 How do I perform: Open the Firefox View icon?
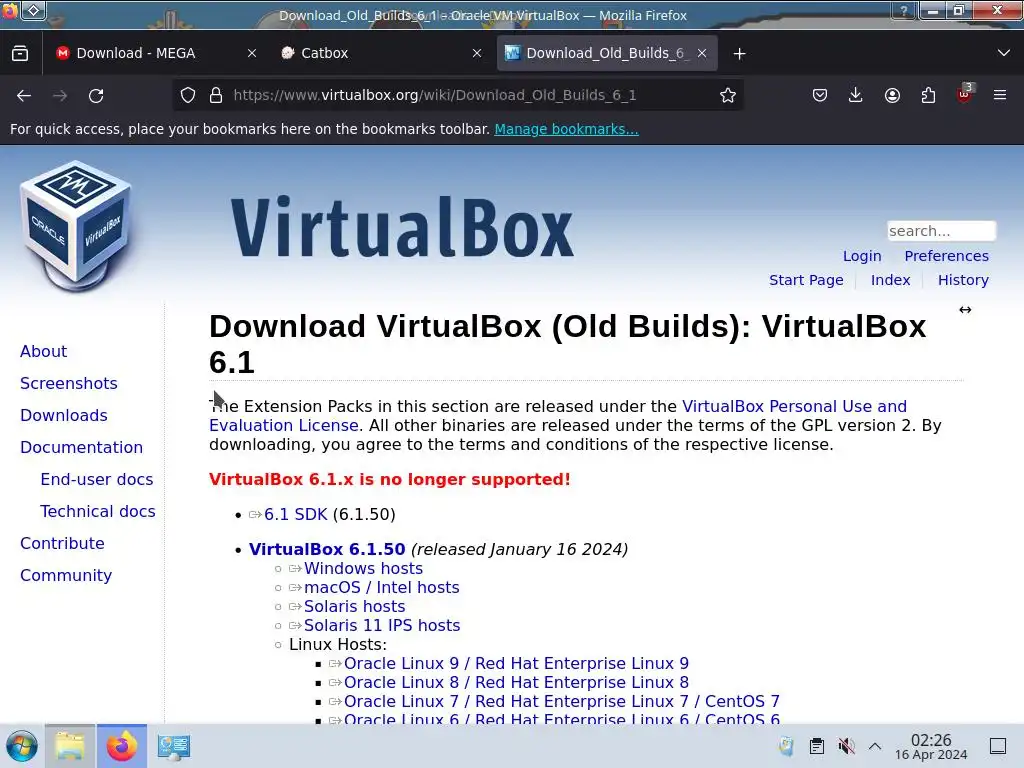tap(20, 54)
